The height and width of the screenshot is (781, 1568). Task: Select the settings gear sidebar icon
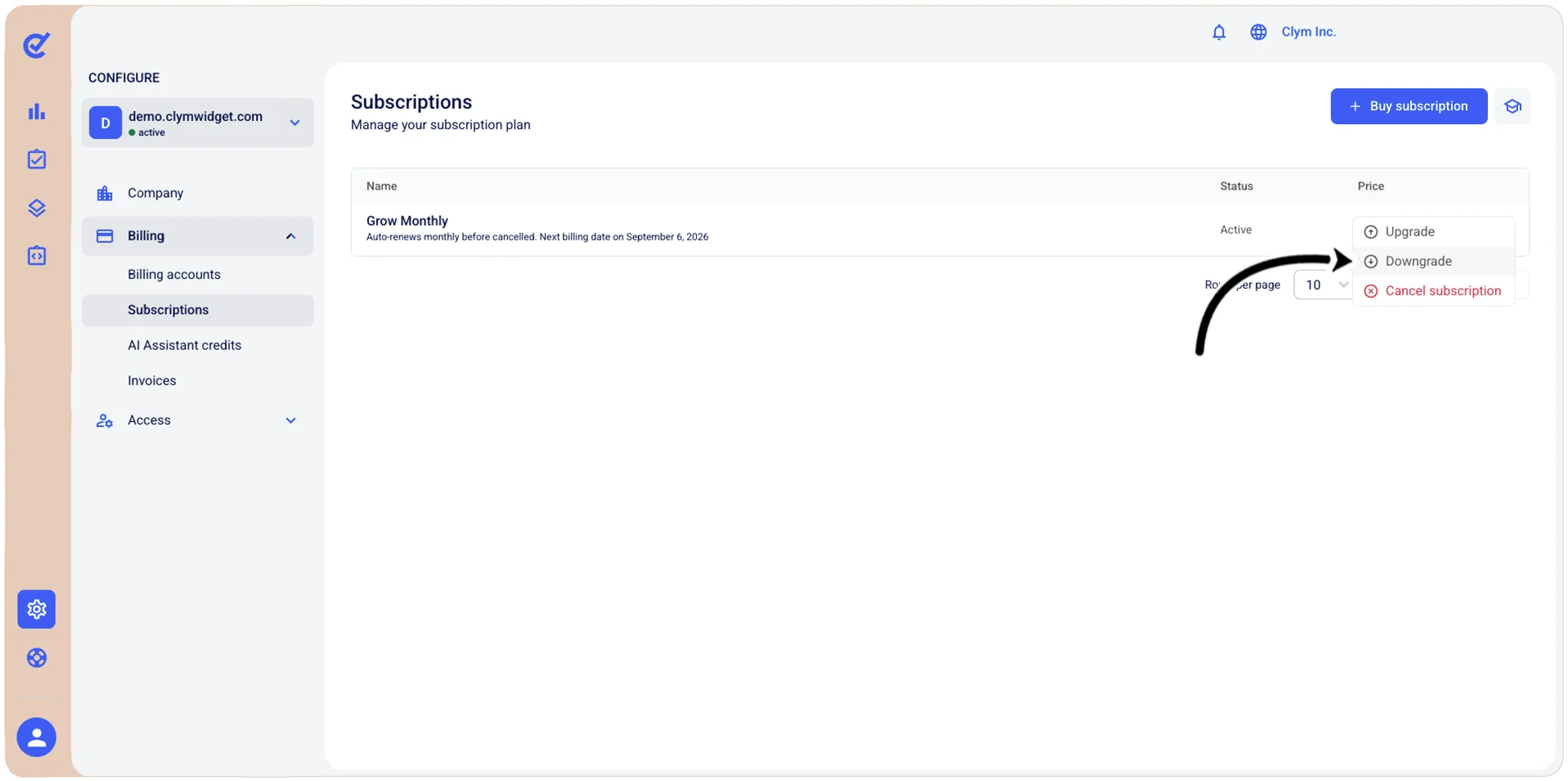37,609
